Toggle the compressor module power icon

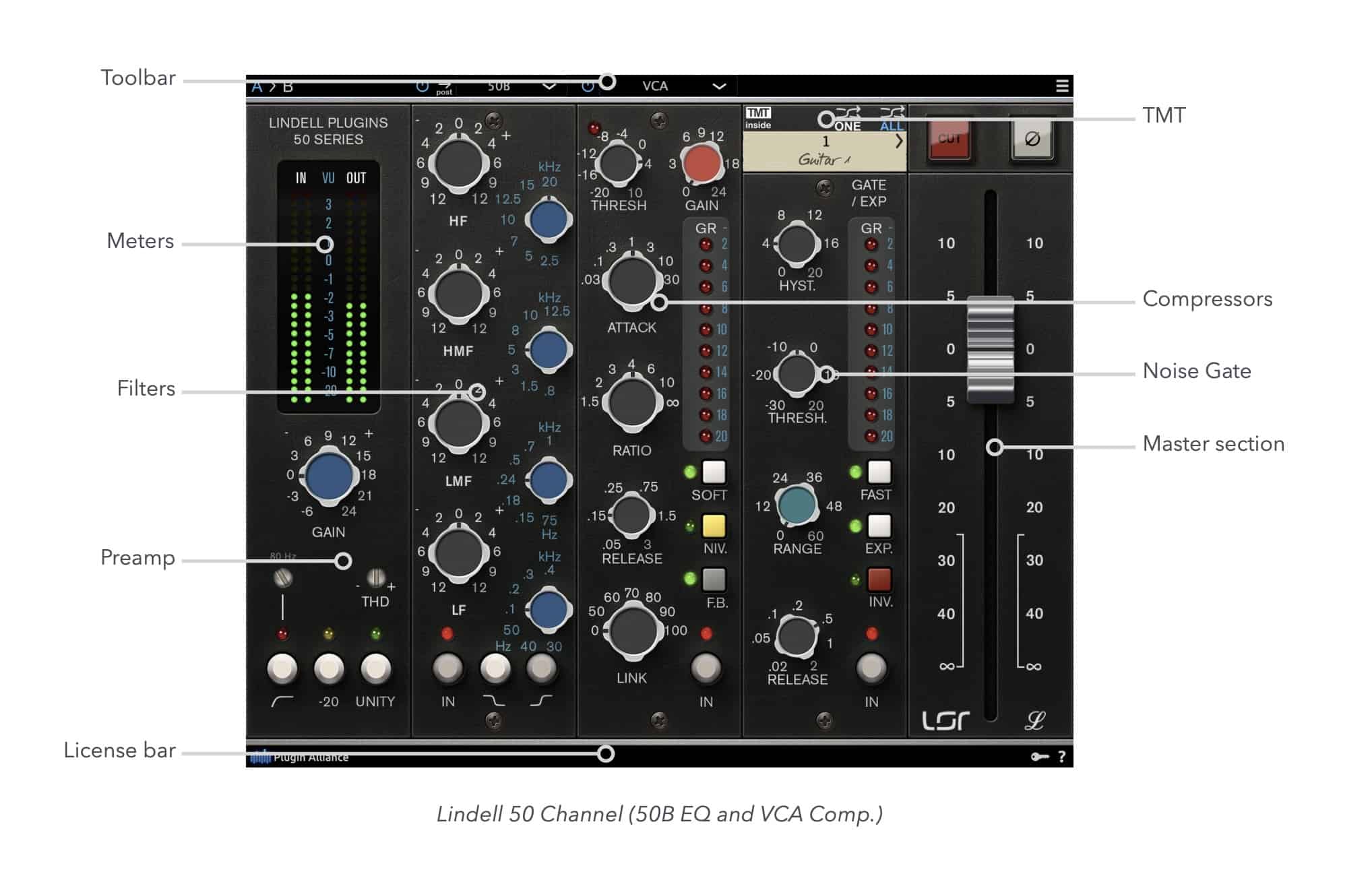(588, 86)
